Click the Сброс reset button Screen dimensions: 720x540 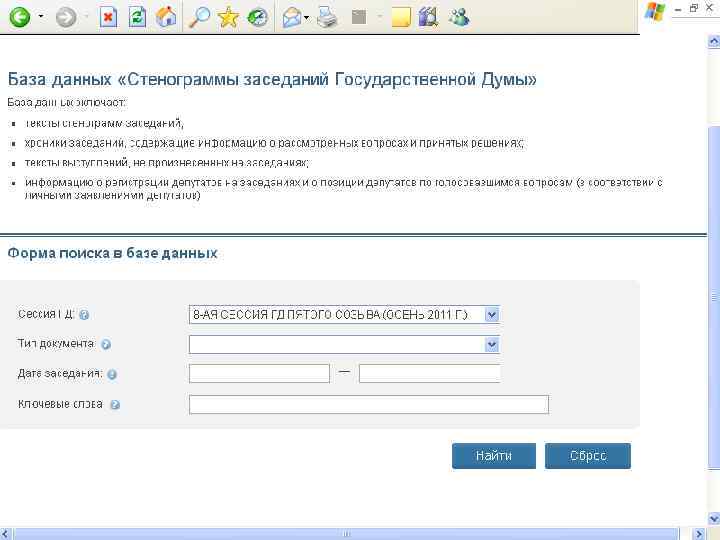588,456
